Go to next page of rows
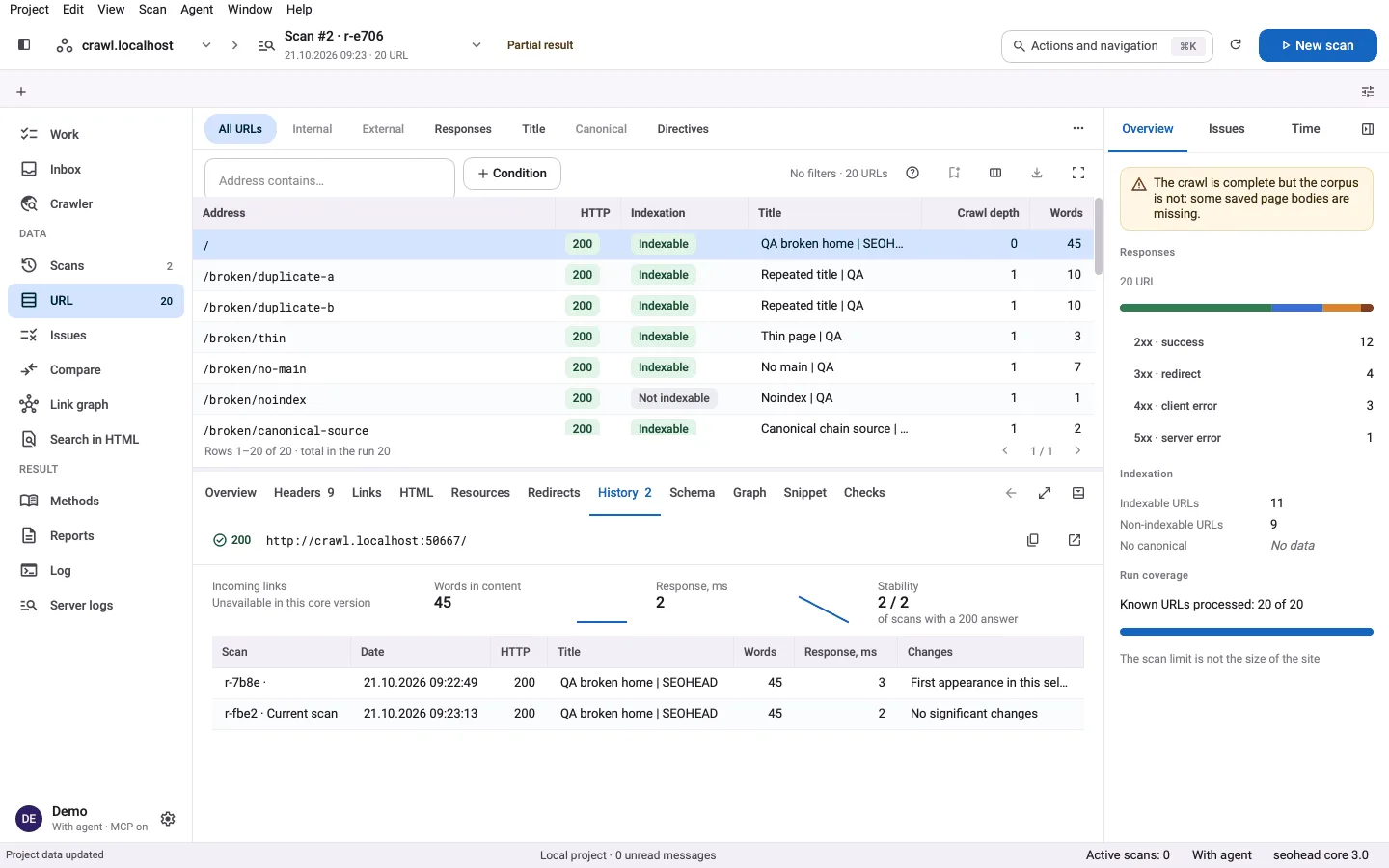The width and height of the screenshot is (1389, 868). tap(1078, 451)
